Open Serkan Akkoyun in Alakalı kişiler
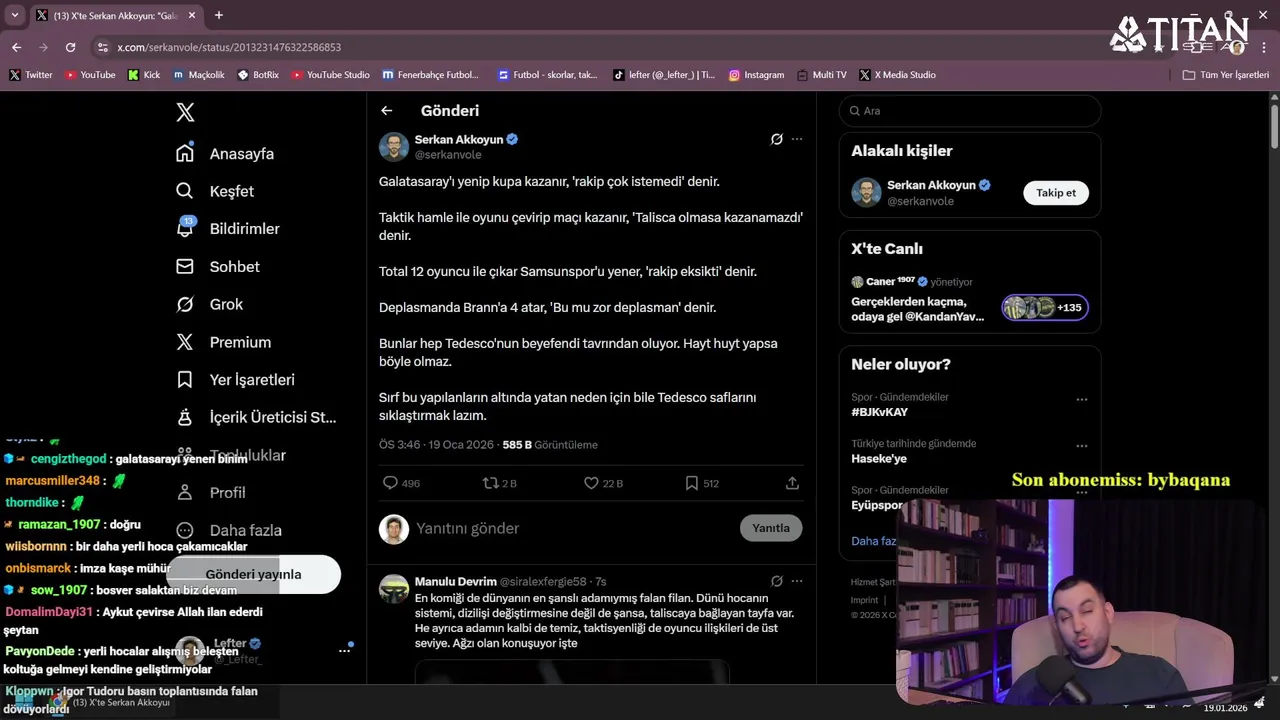 coord(930,185)
